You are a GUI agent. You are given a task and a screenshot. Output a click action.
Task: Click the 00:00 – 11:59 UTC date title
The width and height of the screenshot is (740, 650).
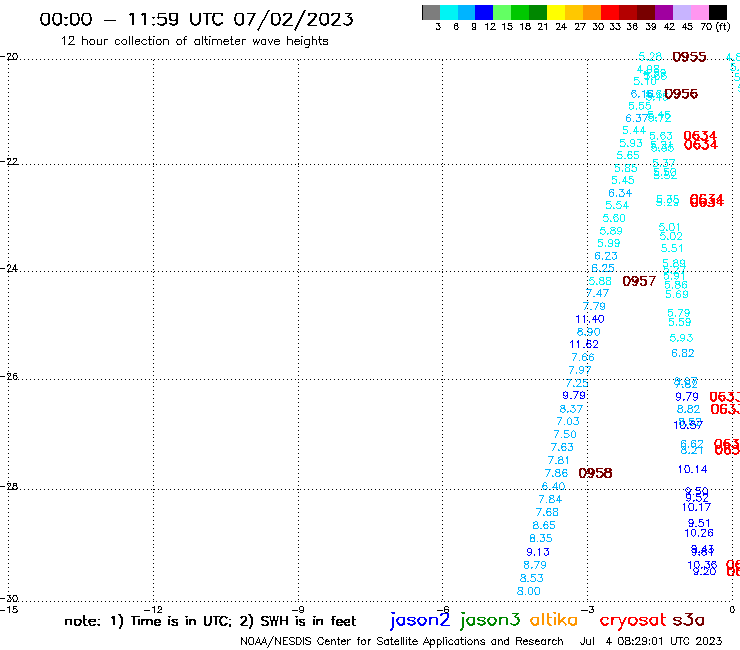pyautogui.click(x=196, y=20)
